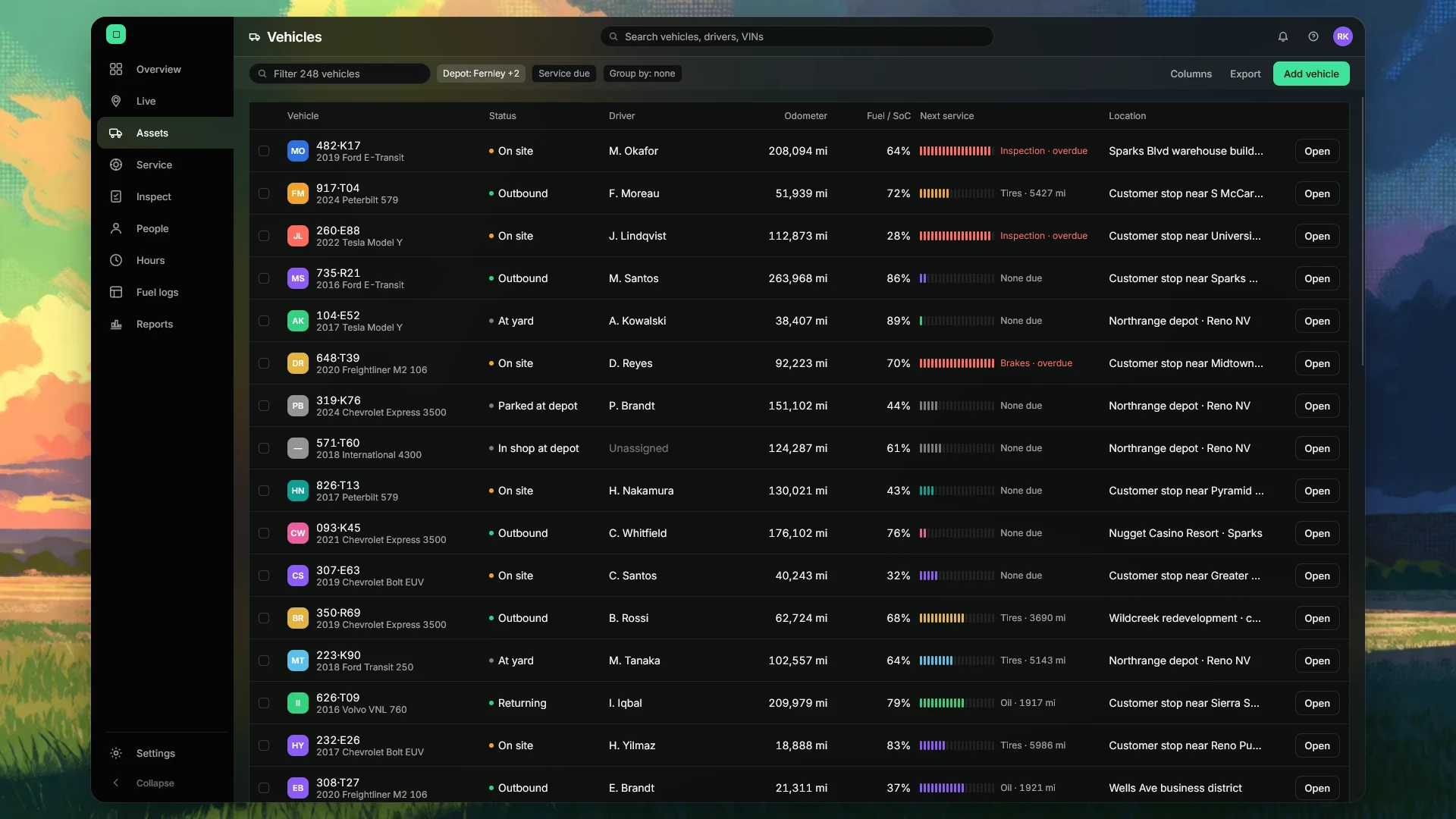Select checkbox for vehicle 482·K17

264,151
